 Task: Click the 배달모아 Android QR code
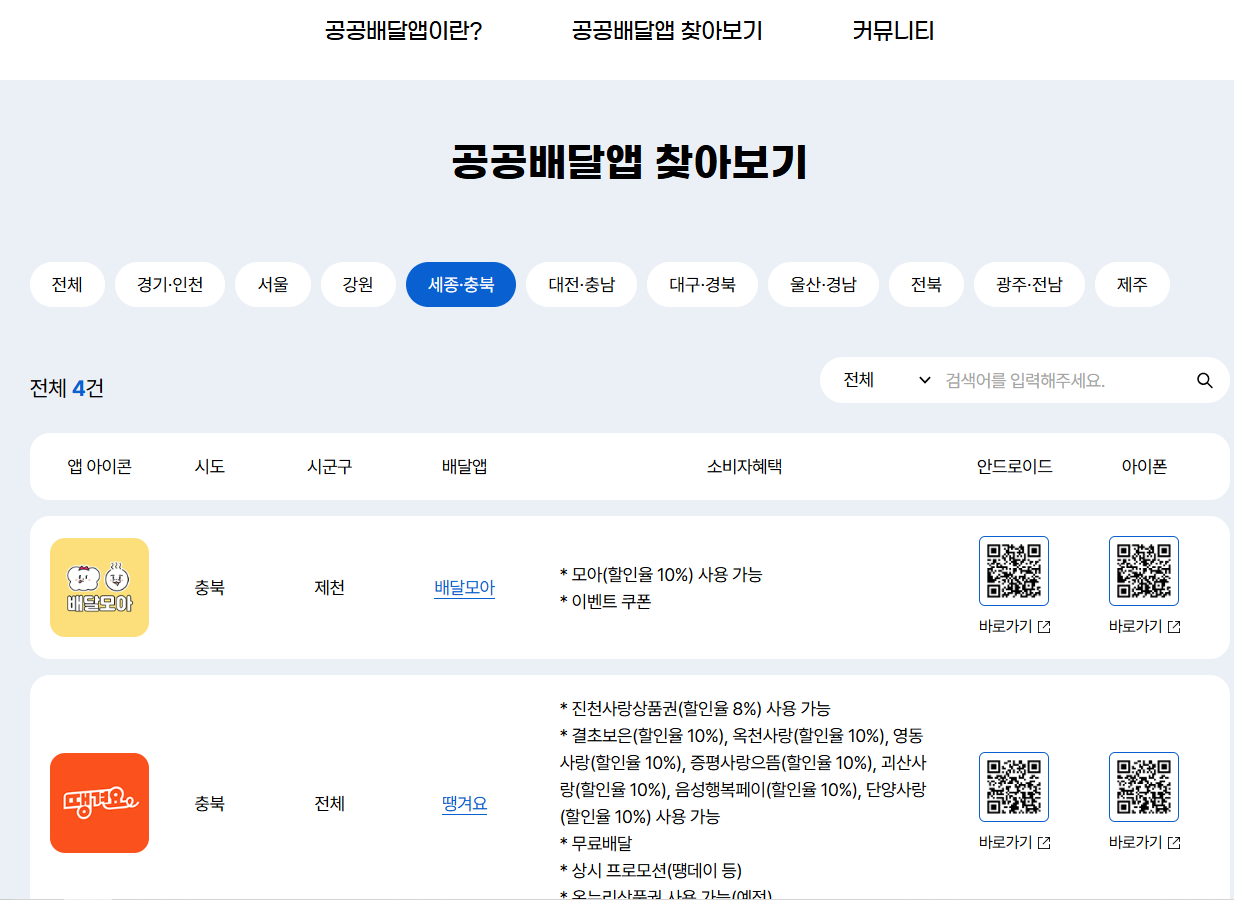pyautogui.click(x=1013, y=570)
